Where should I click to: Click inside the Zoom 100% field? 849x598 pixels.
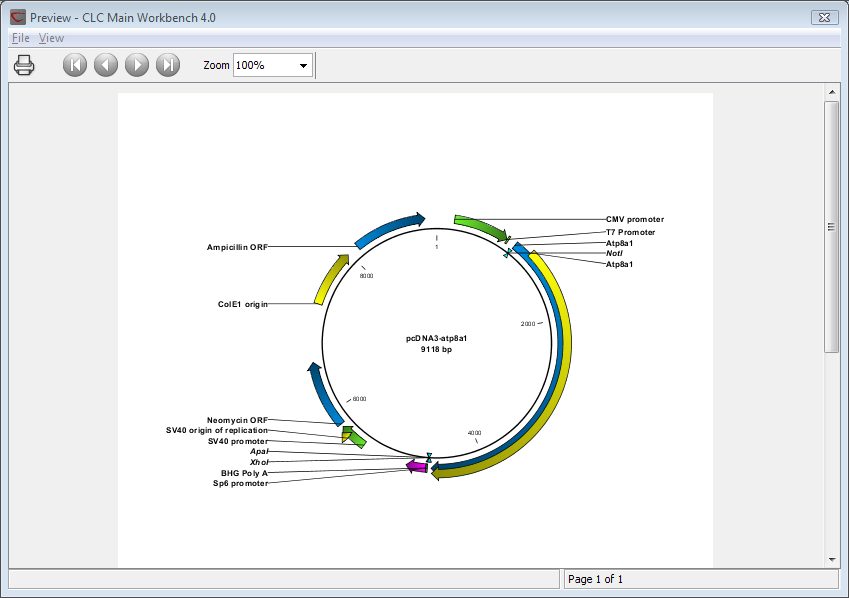click(262, 66)
